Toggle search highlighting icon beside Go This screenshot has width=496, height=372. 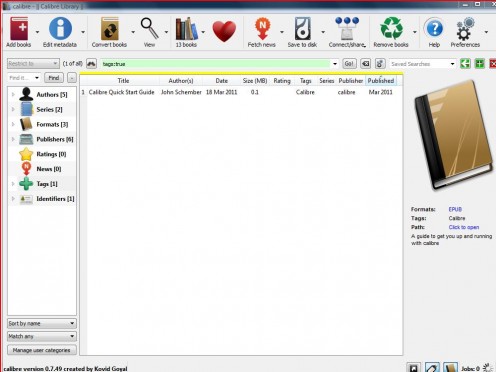[x=380, y=64]
